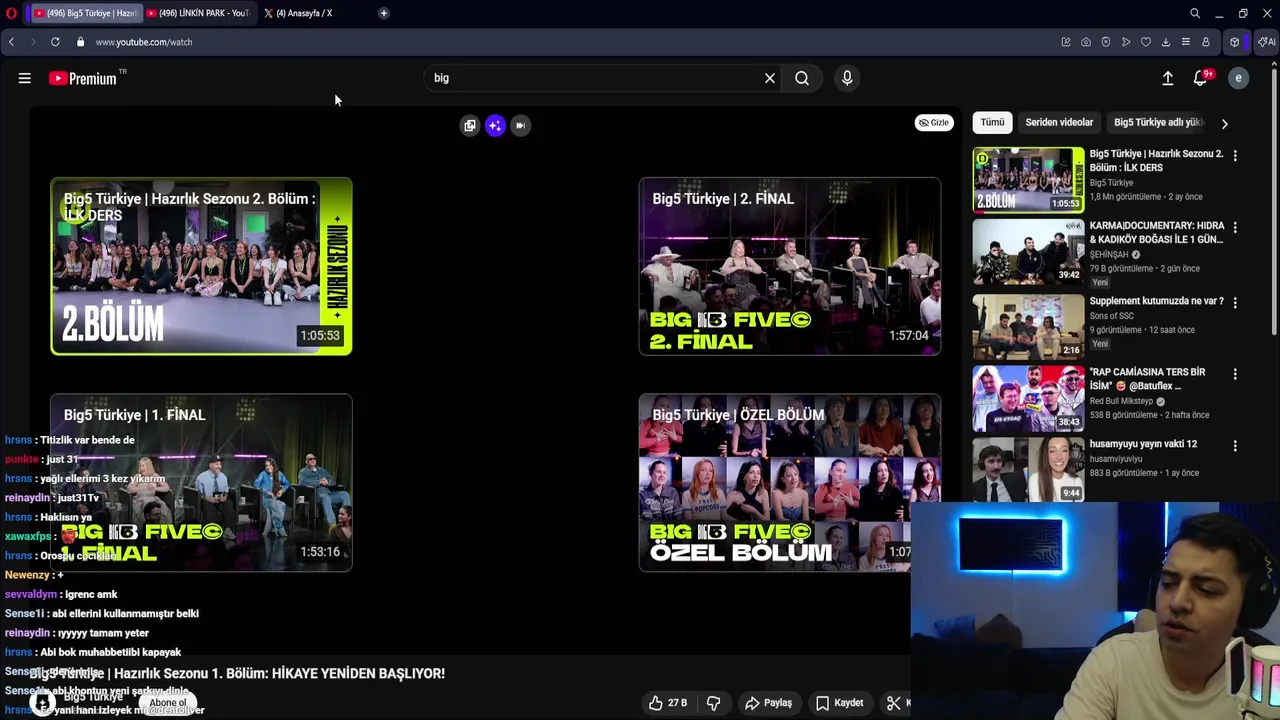The width and height of the screenshot is (1280, 720).
Task: Click the browser address bar URL
Action: coord(144,42)
